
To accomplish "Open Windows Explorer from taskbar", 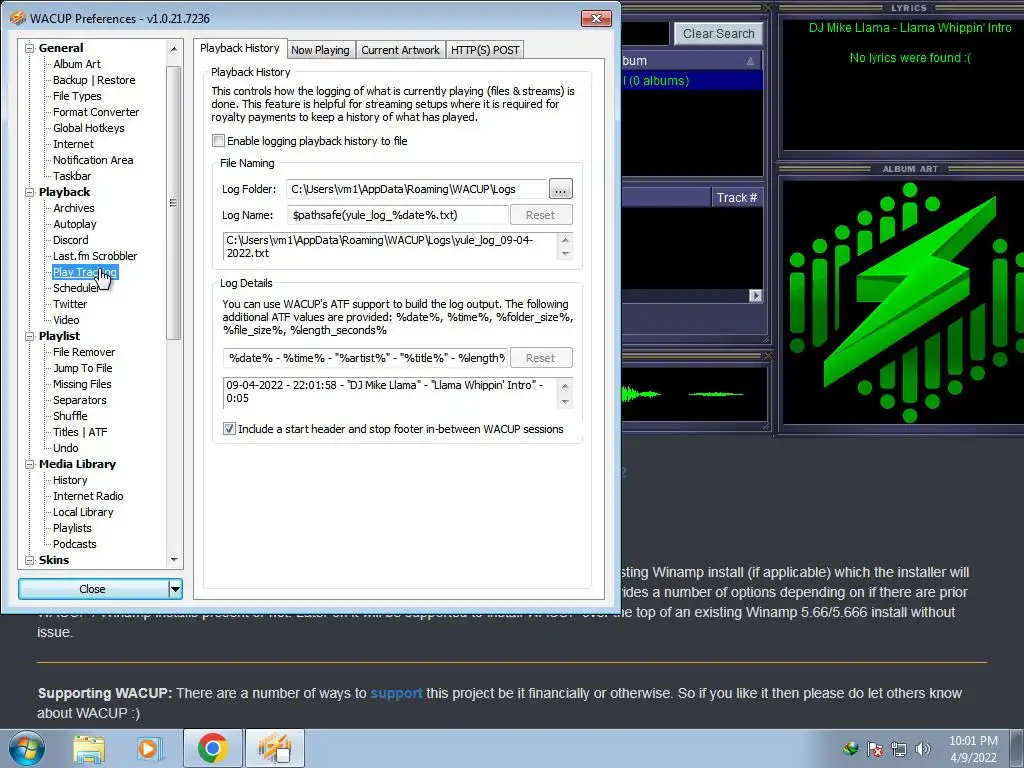I will 89,748.
